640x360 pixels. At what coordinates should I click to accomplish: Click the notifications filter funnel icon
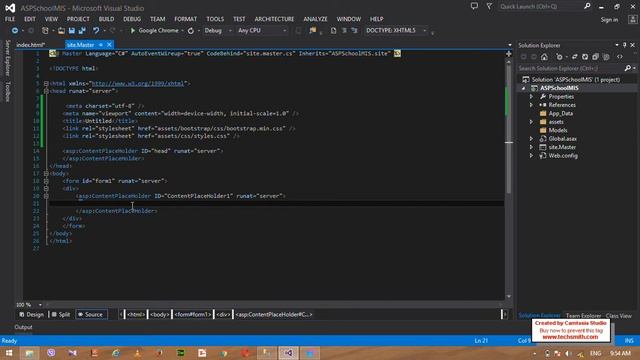pos(489,6)
